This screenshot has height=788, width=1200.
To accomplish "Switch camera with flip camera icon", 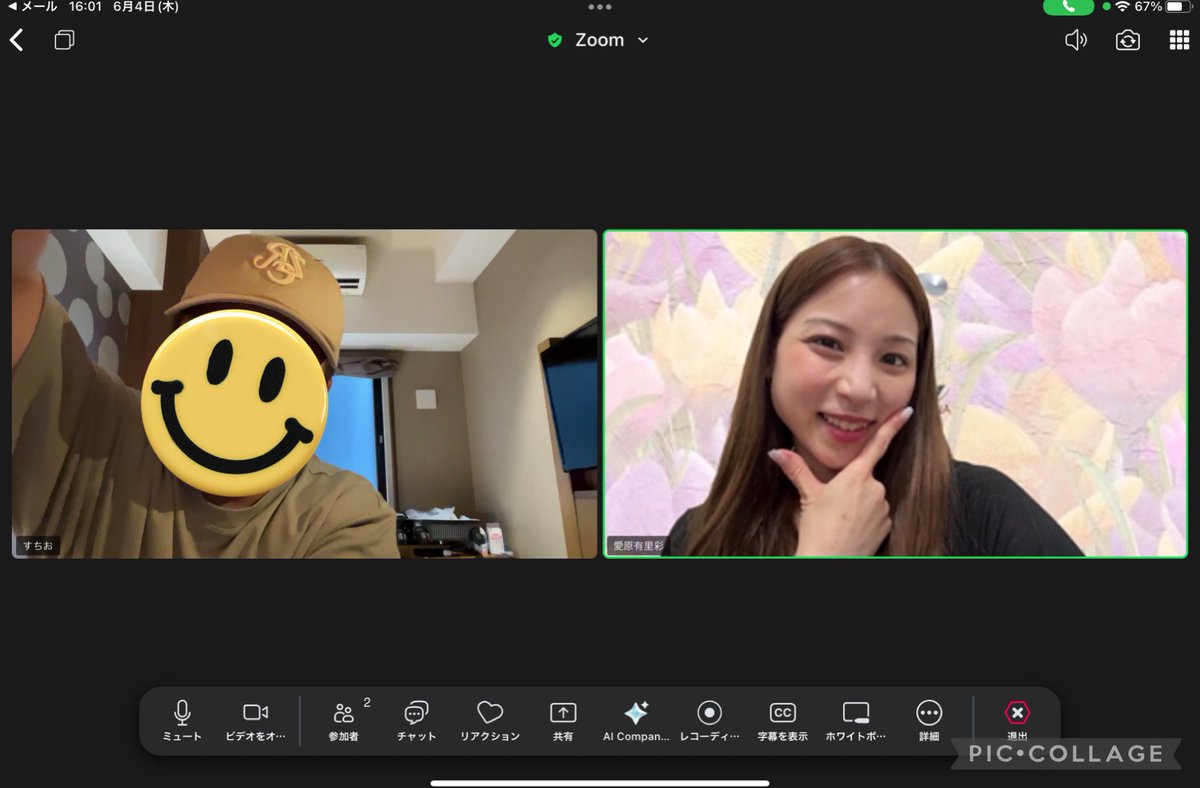I will 1128,40.
